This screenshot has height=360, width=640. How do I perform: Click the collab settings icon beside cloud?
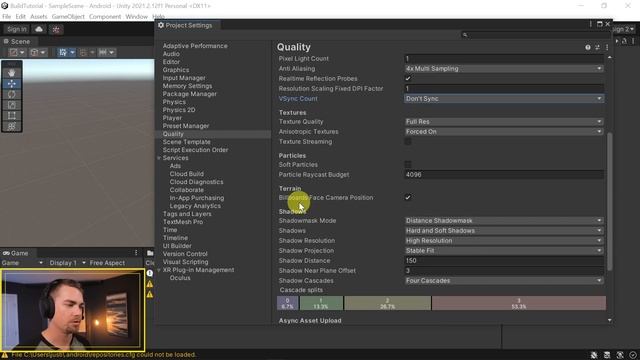(56, 29)
